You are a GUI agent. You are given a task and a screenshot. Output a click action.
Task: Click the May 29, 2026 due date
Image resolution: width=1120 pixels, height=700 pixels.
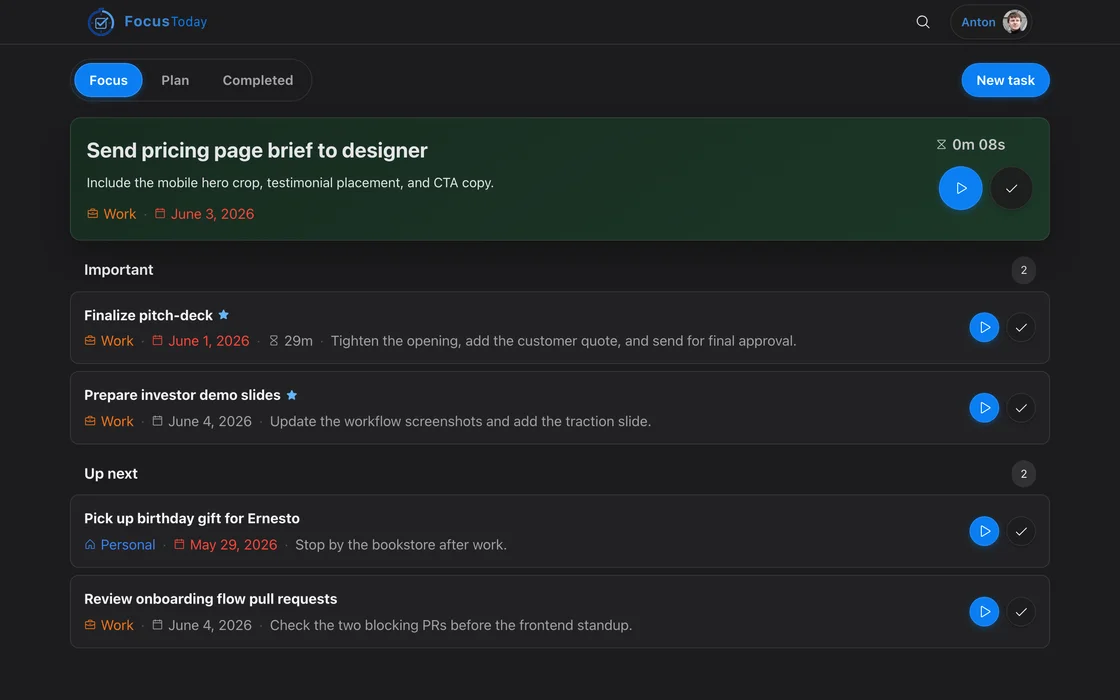(234, 544)
